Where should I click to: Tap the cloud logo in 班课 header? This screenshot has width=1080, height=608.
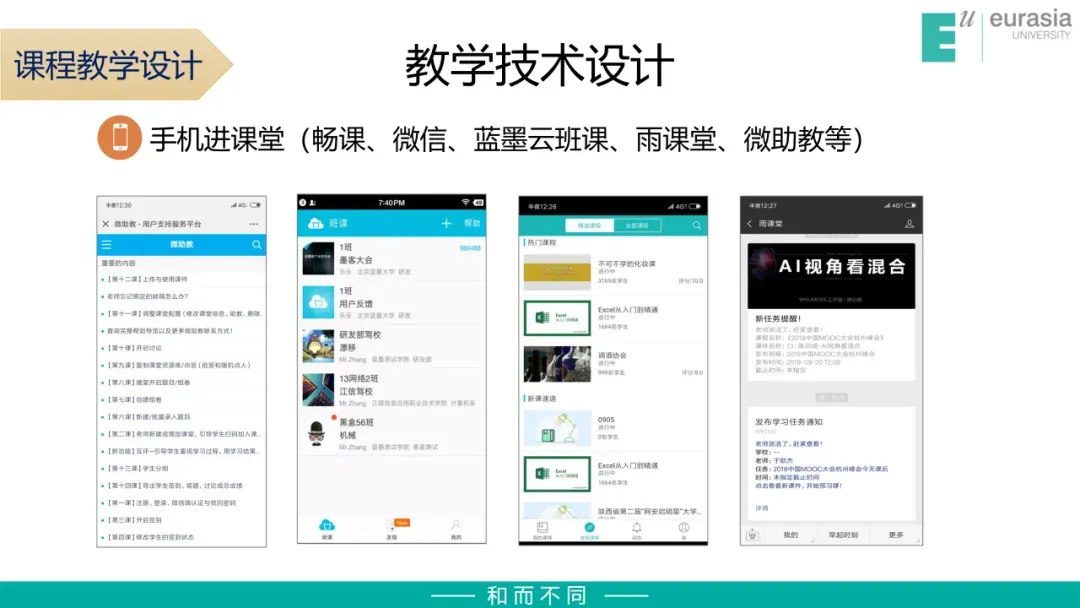click(x=315, y=223)
